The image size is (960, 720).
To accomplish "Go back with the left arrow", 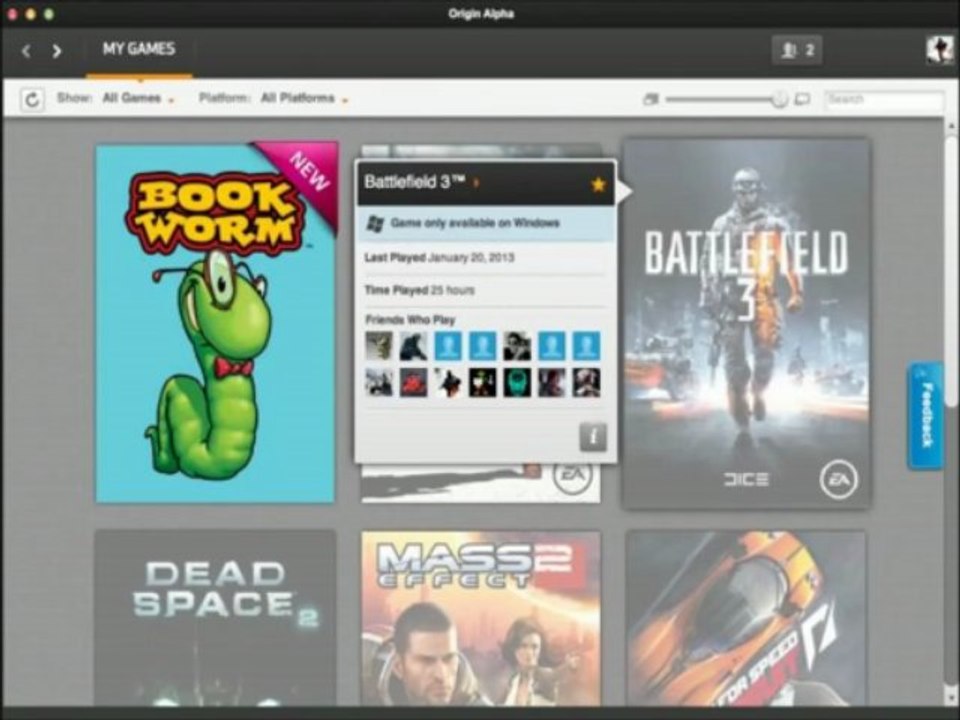I will [26, 51].
